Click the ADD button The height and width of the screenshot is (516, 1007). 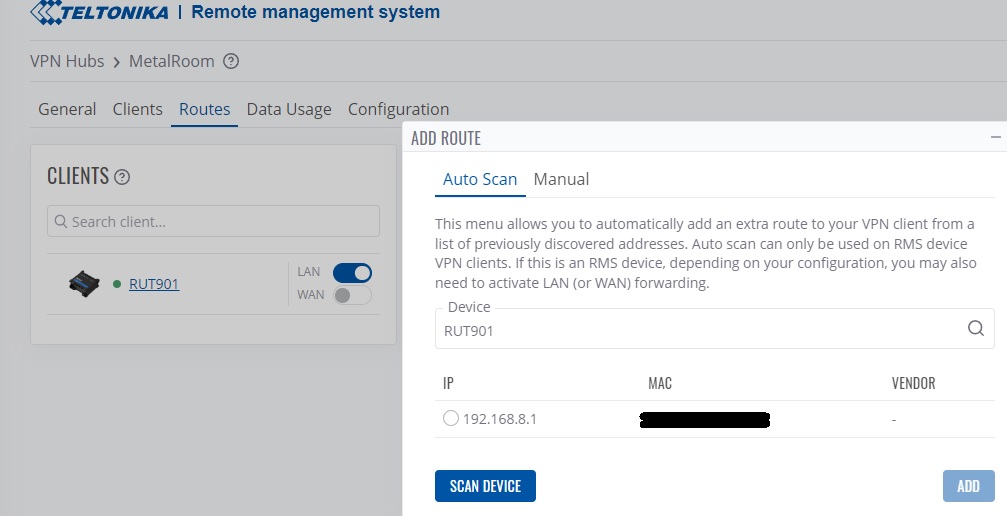968,486
